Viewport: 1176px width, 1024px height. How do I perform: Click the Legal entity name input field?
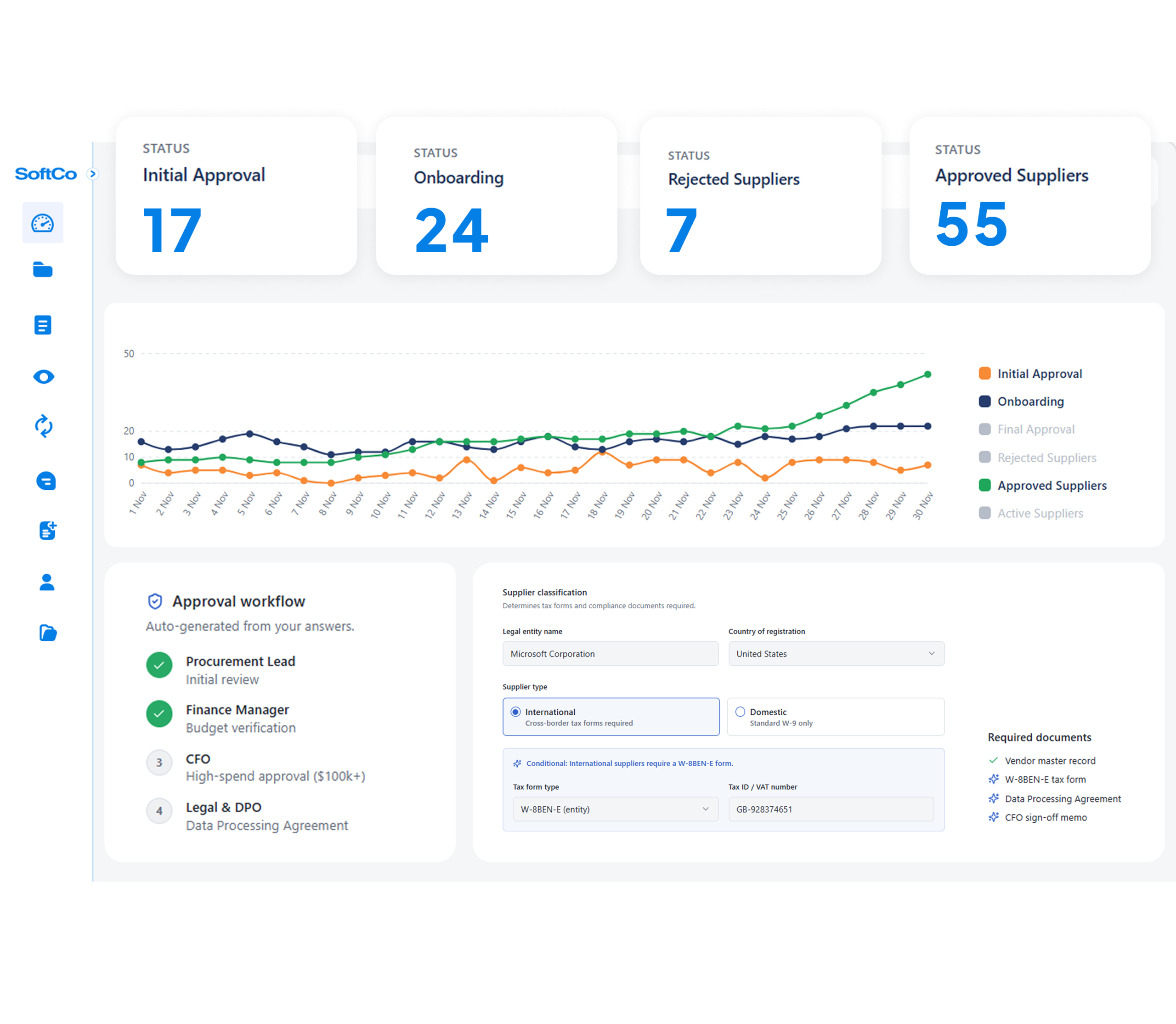(610, 654)
